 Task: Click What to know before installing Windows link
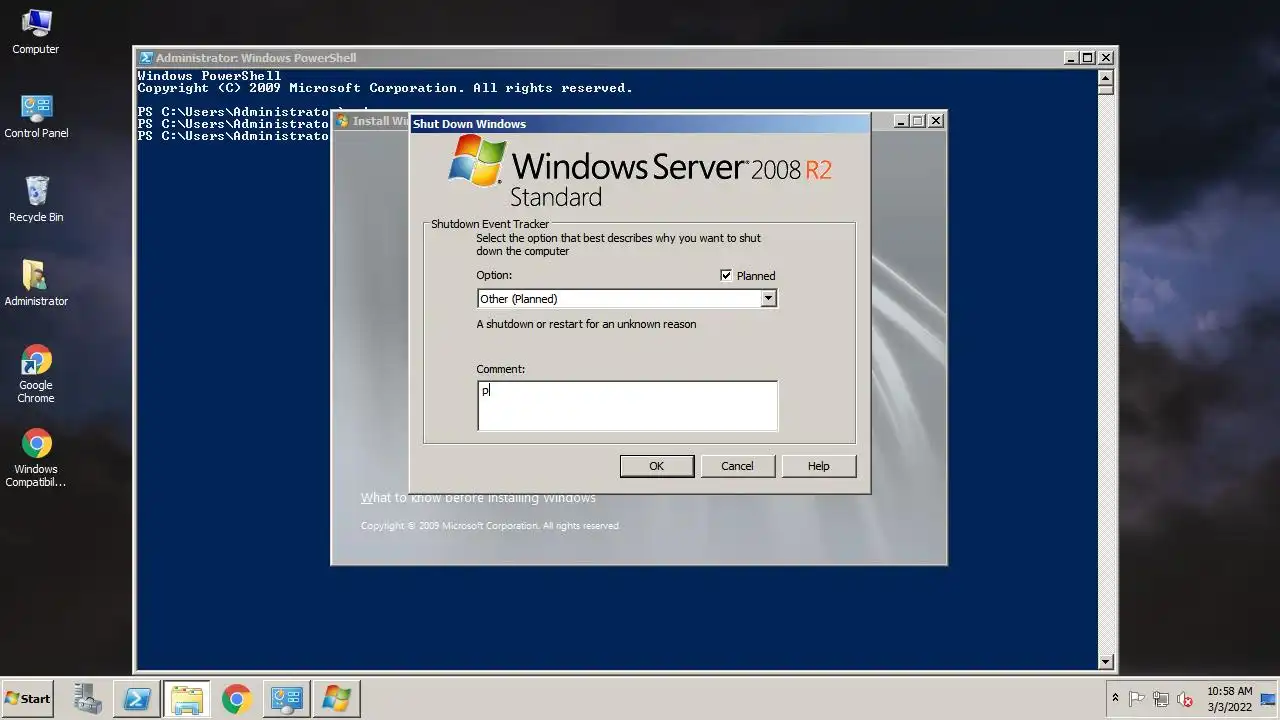point(478,498)
